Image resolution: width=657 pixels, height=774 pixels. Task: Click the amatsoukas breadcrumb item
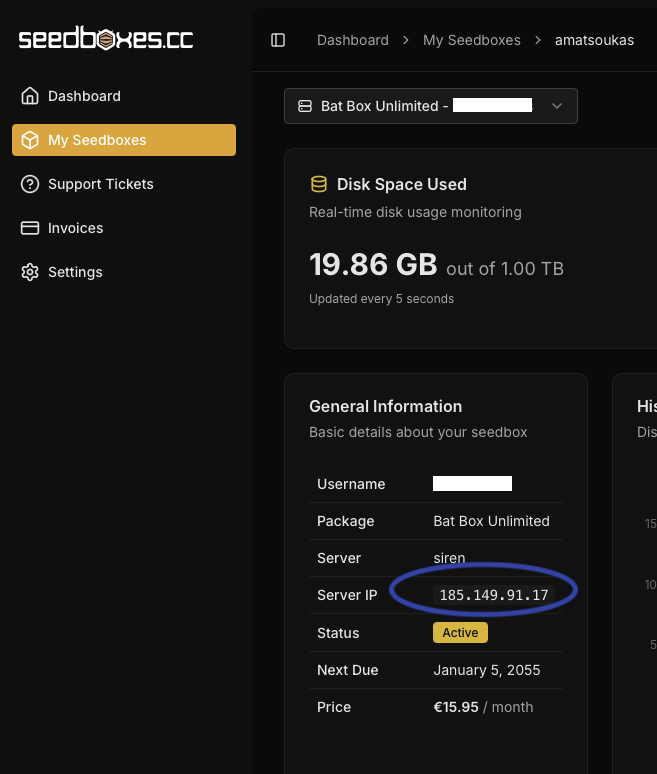[594, 40]
